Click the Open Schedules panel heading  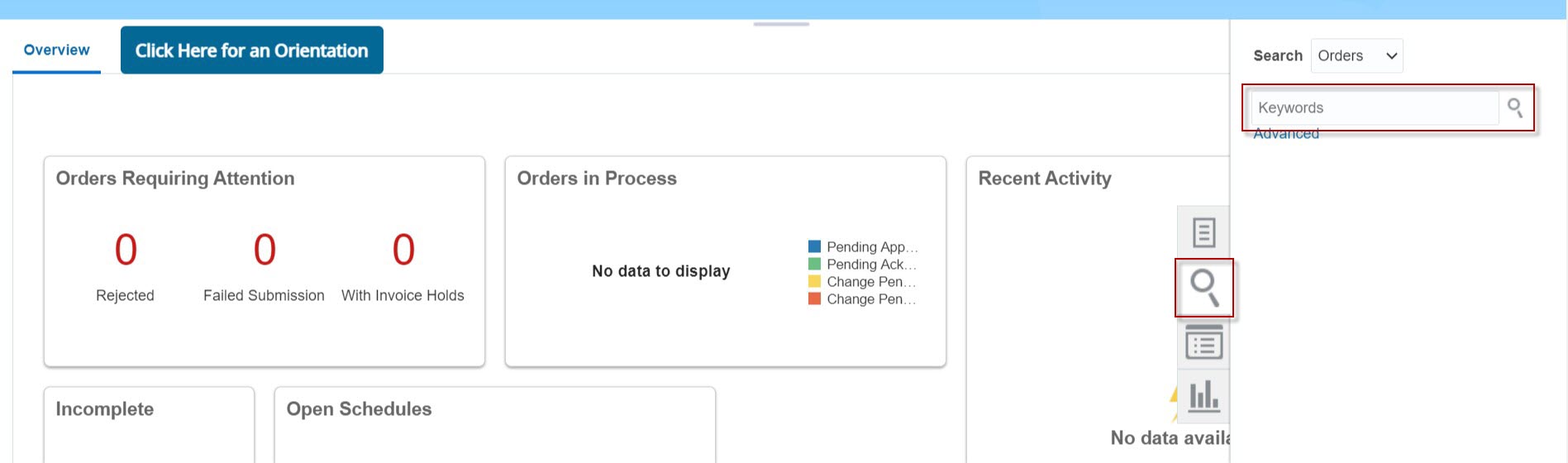(359, 409)
